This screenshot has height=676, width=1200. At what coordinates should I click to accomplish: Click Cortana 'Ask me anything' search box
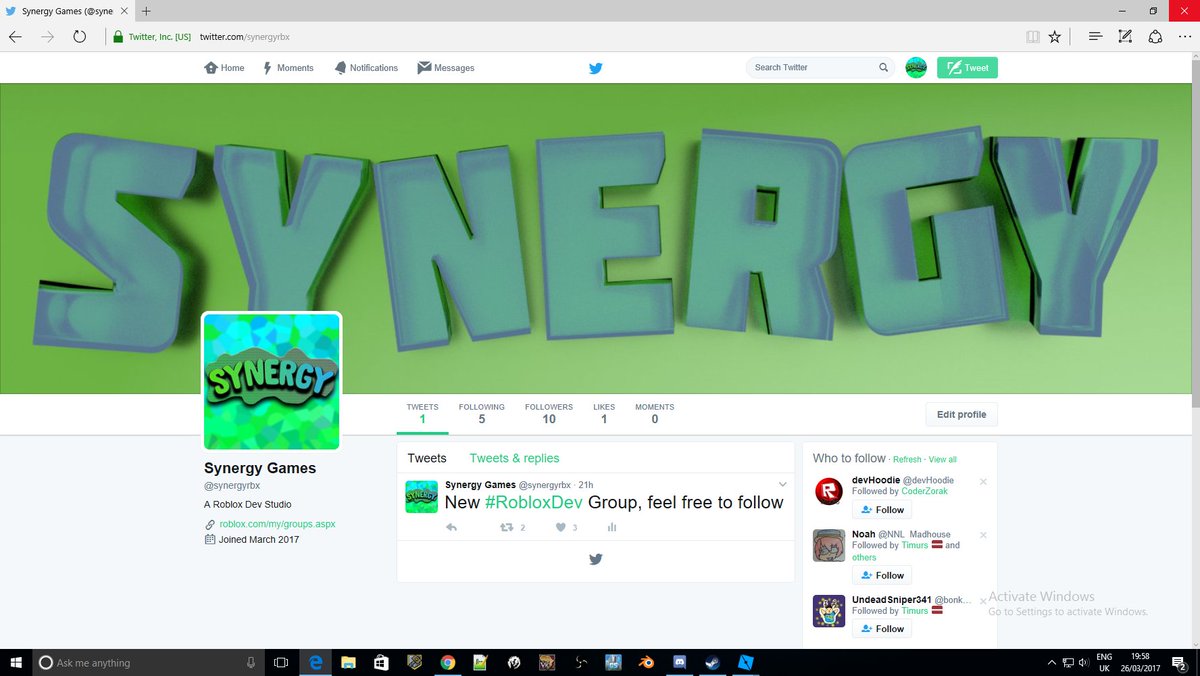point(150,662)
